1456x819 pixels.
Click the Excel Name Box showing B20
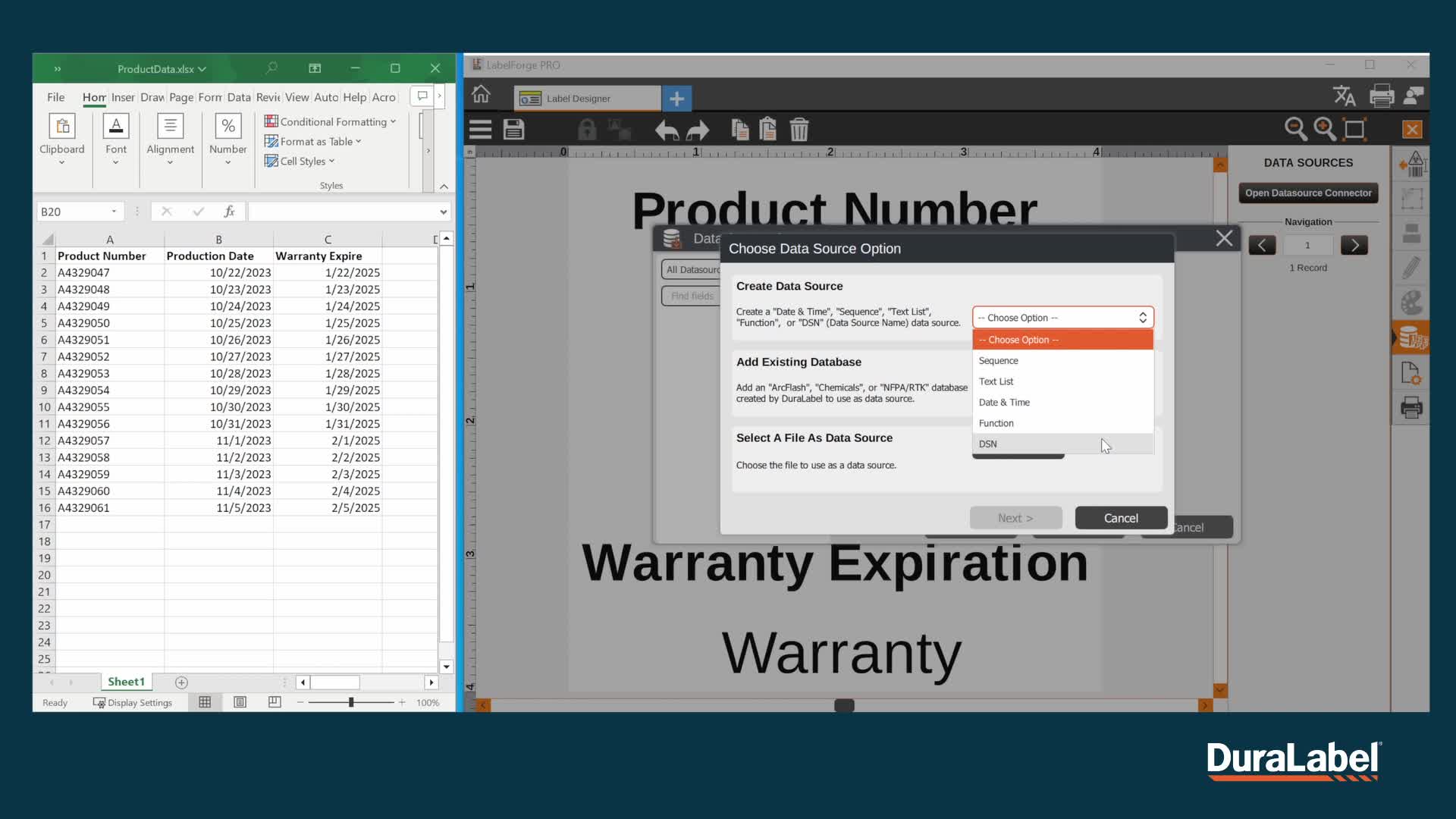tap(80, 212)
